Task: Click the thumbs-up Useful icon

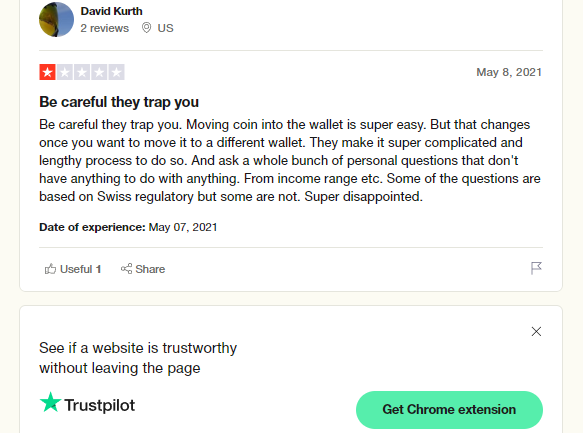Action: [x=50, y=269]
